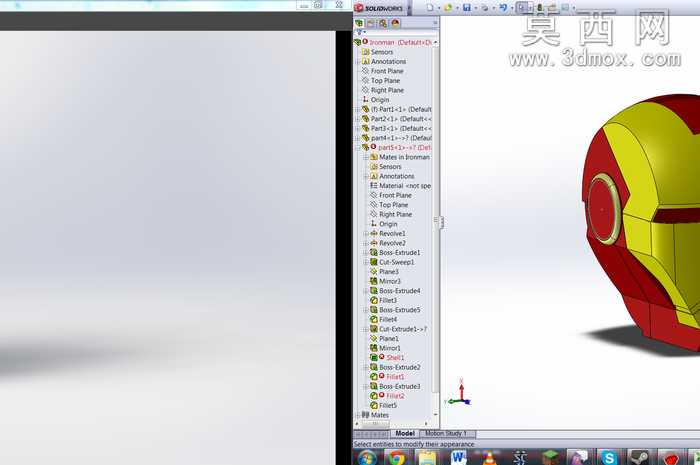Click the first Sensors folder under Ironman
700x465 pixels.
(x=378, y=52)
